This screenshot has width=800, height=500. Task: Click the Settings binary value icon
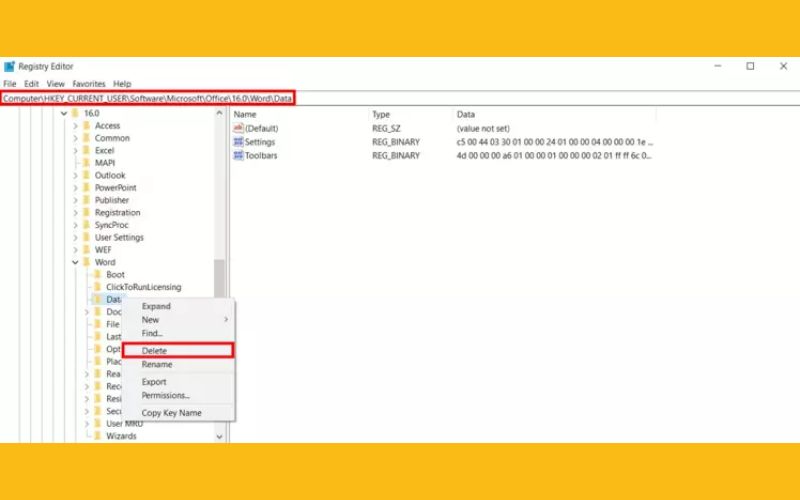(238, 142)
